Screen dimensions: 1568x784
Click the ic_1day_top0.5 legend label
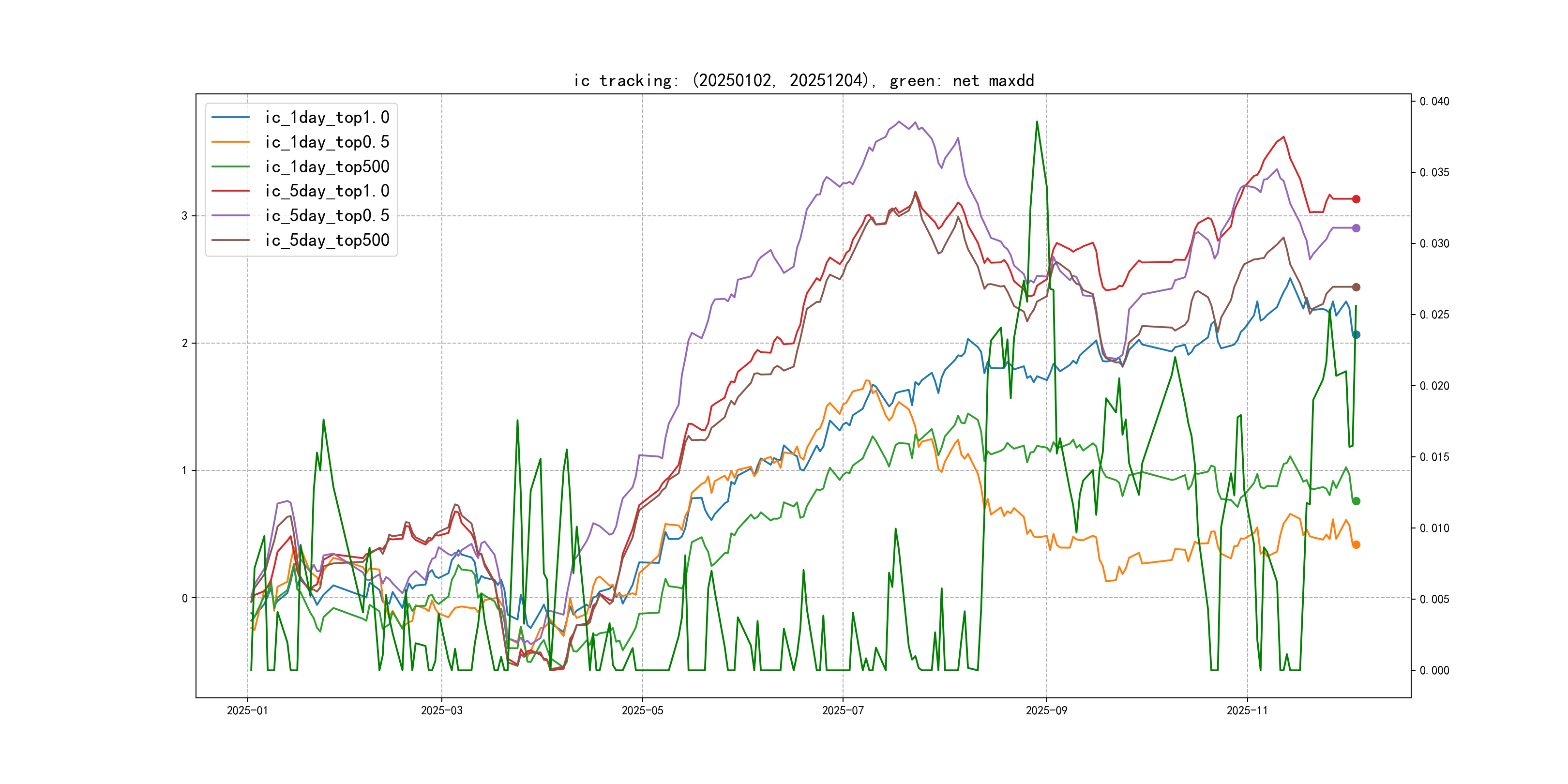point(327,142)
